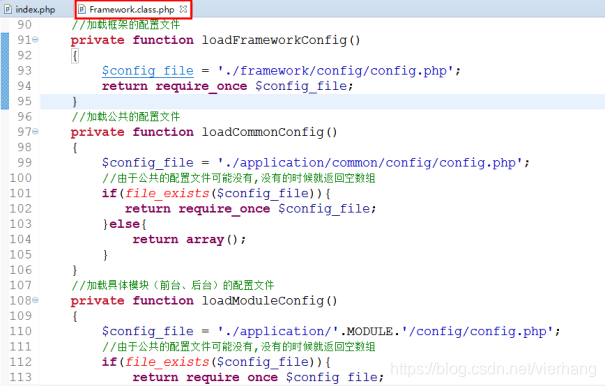
Task: Click the string './application/common/config/config.php'
Action: (x=370, y=162)
